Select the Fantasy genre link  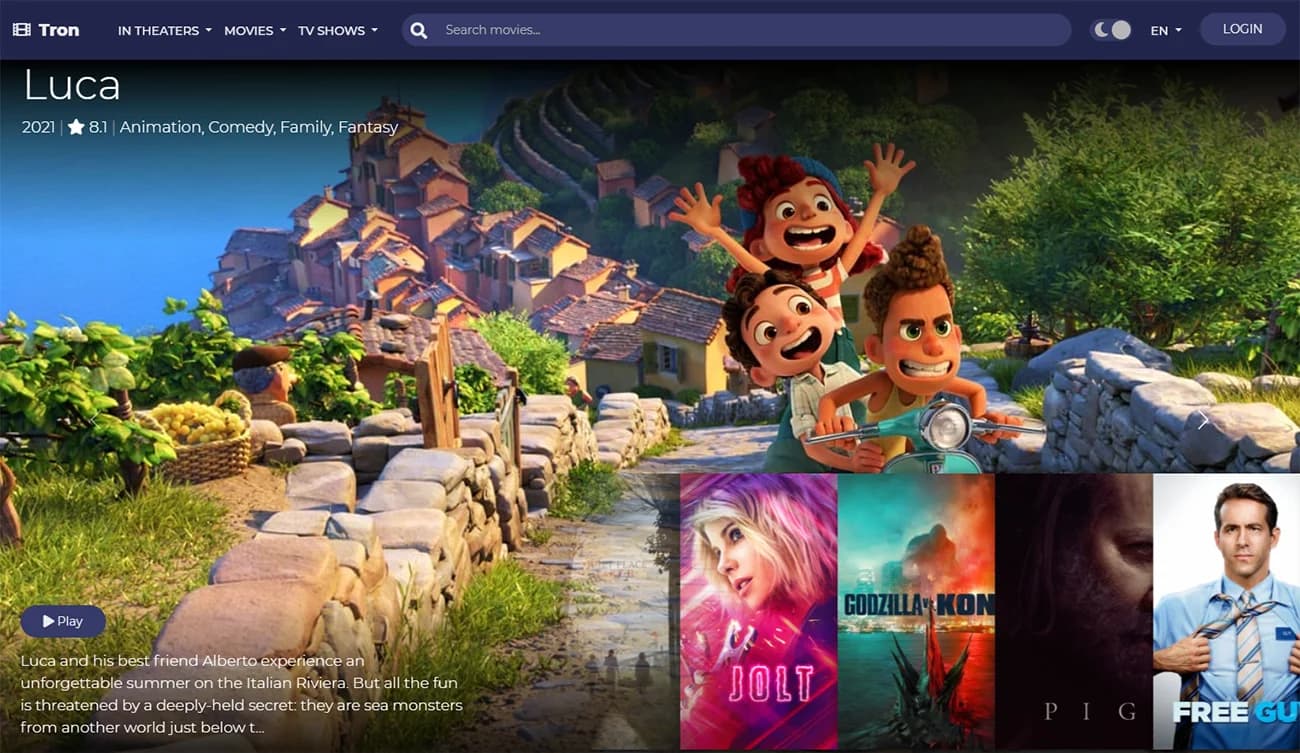point(368,127)
